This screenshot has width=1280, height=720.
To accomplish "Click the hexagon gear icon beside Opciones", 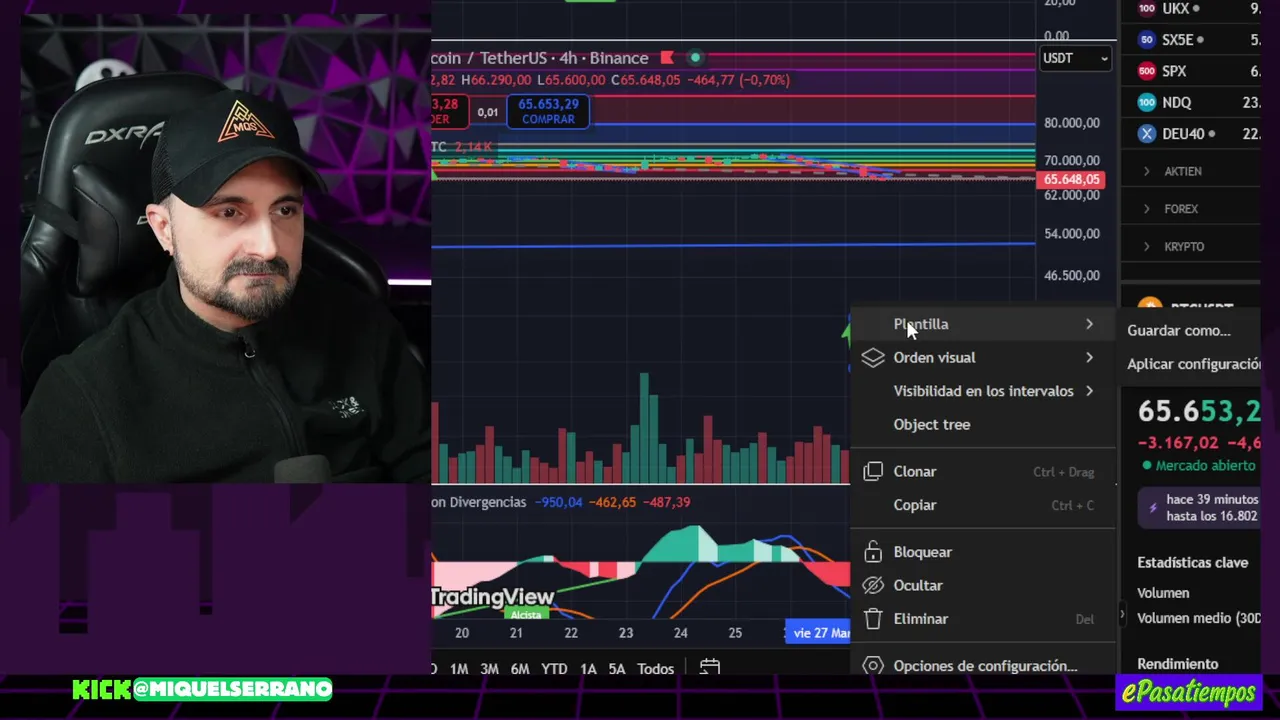I will coord(873,665).
